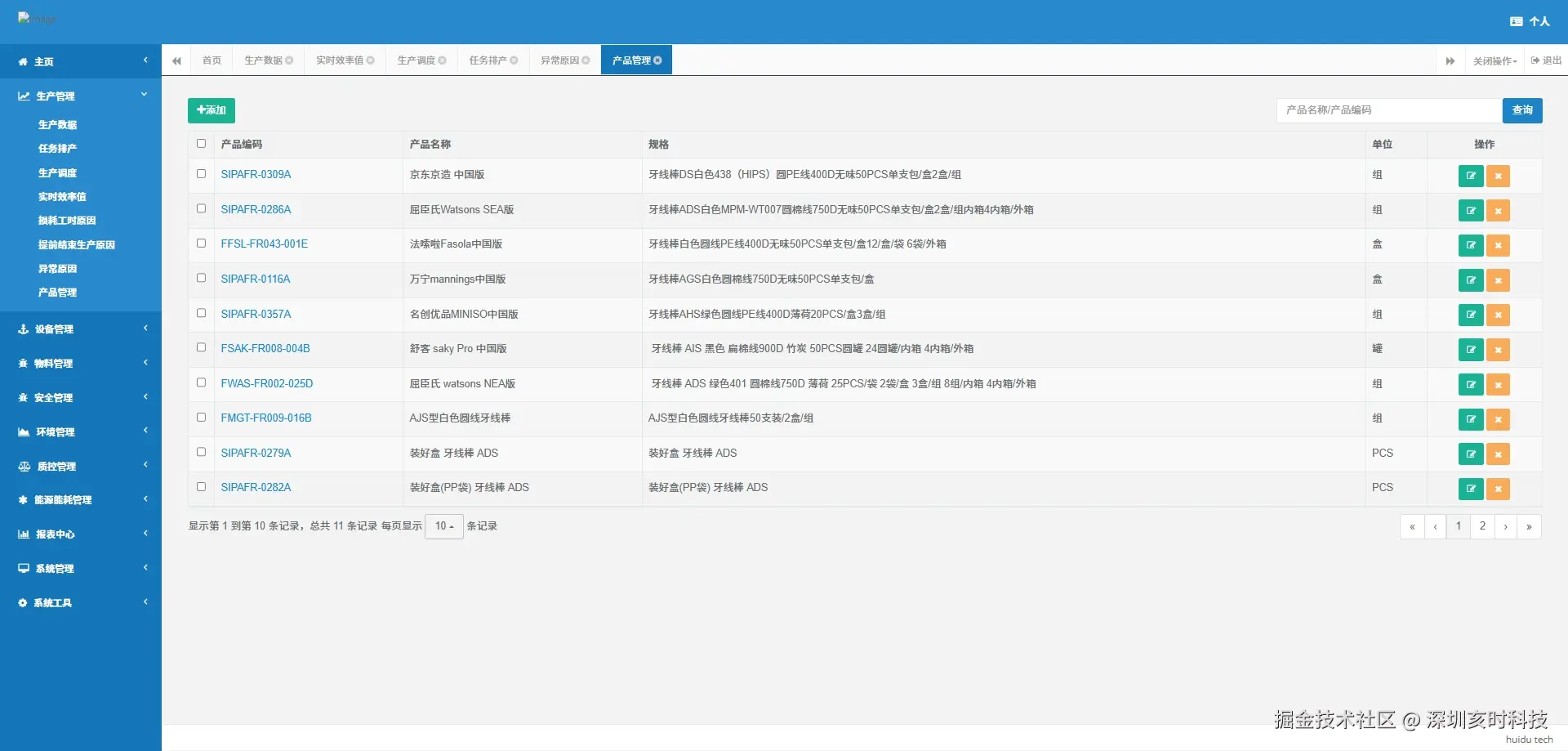Image resolution: width=1568 pixels, height=751 pixels.
Task: Open the page-size dropdown showing 10
Action: click(x=444, y=526)
